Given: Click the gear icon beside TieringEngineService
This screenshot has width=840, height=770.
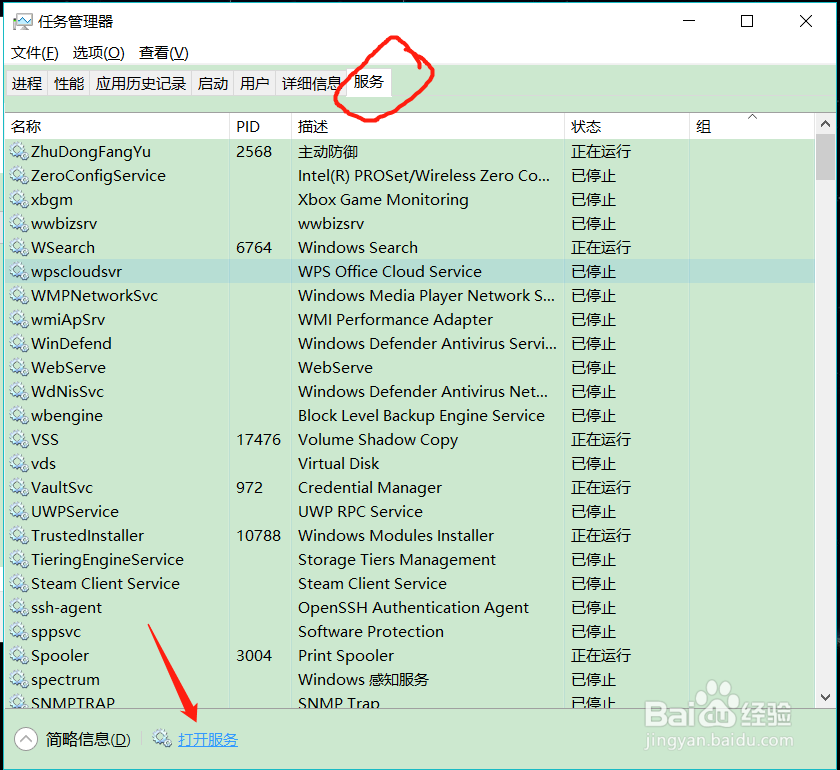Looking at the screenshot, I should pyautogui.click(x=19, y=559).
